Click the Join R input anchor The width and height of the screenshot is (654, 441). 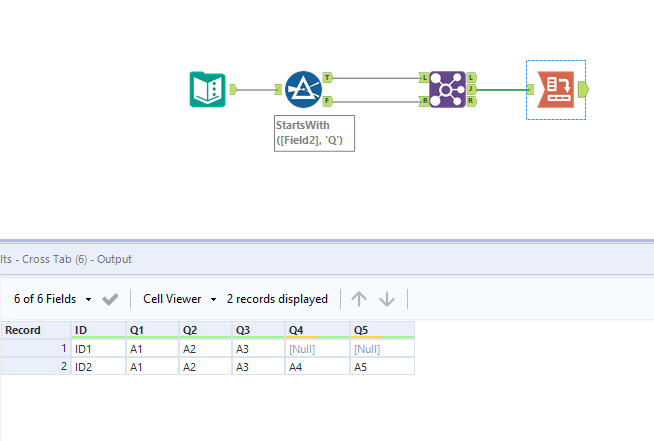pos(424,101)
